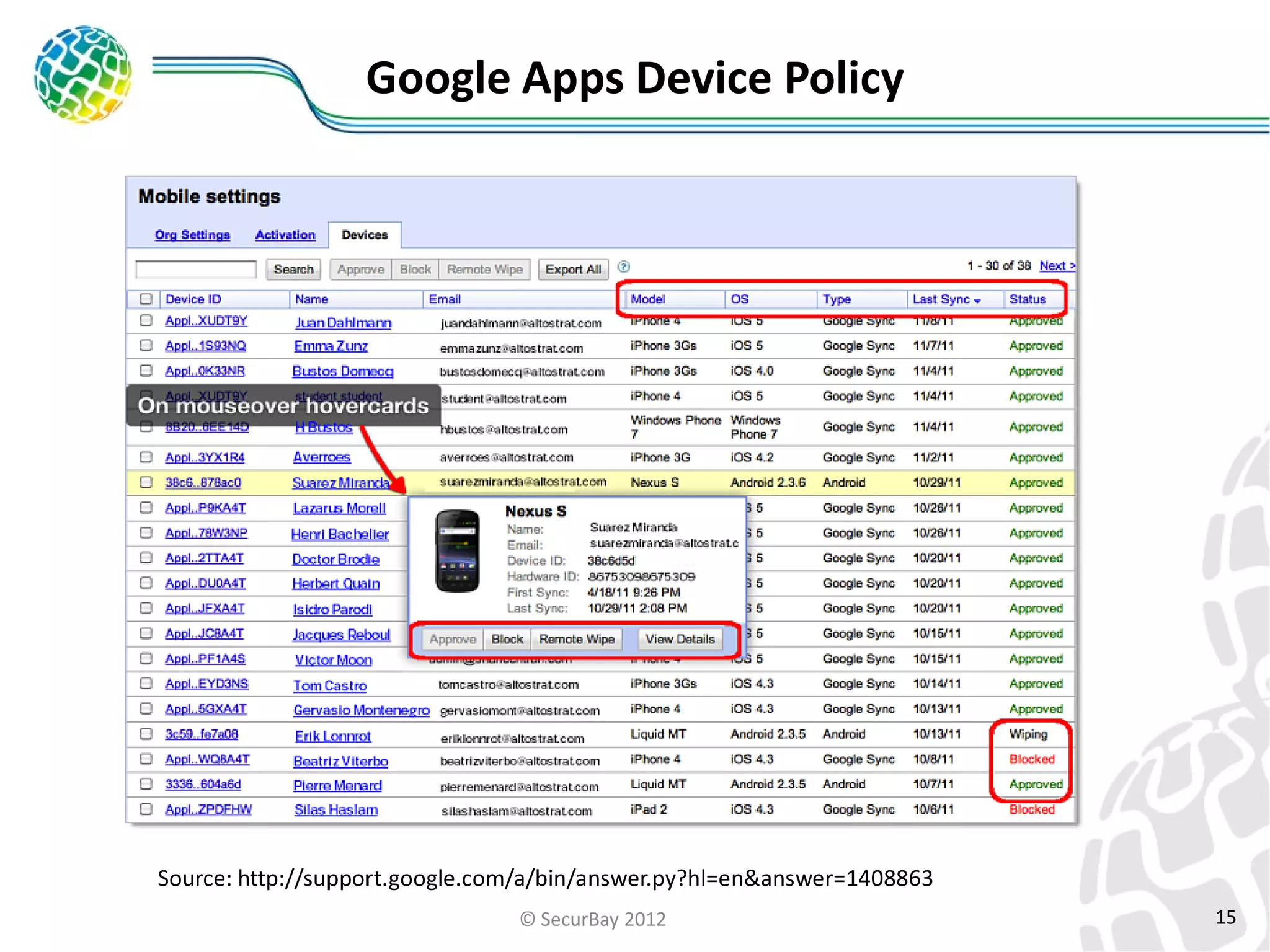Select the checkbox for Bustos Domecq row

(146, 371)
